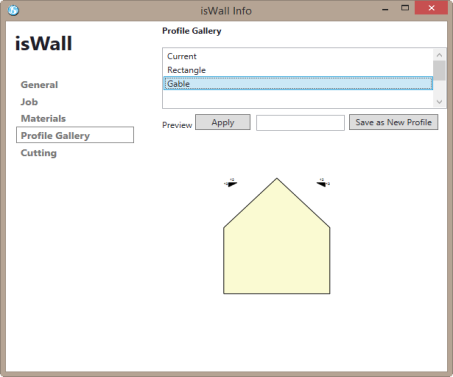Click the Apply button

pyautogui.click(x=223, y=122)
